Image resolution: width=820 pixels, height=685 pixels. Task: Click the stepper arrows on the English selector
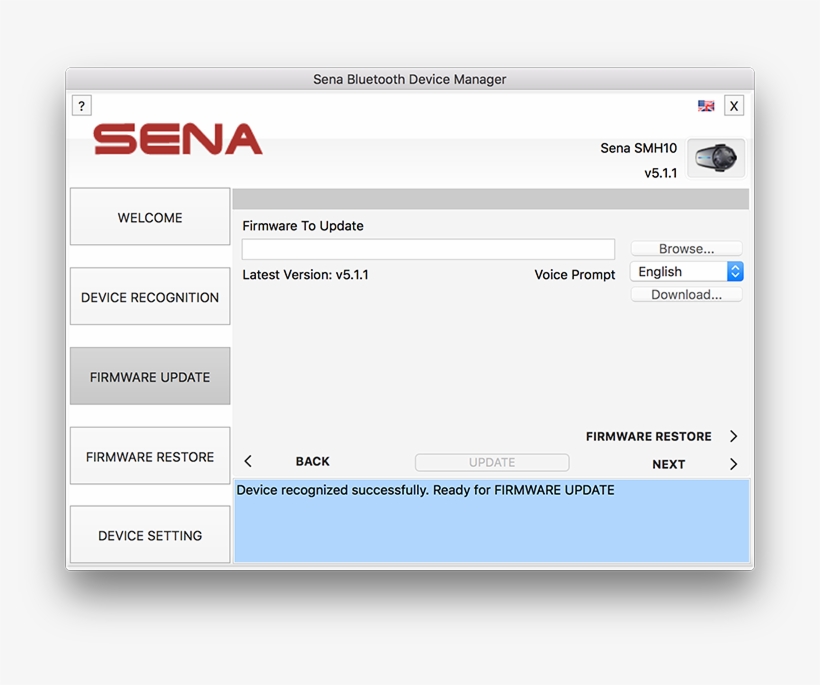pyautogui.click(x=735, y=271)
